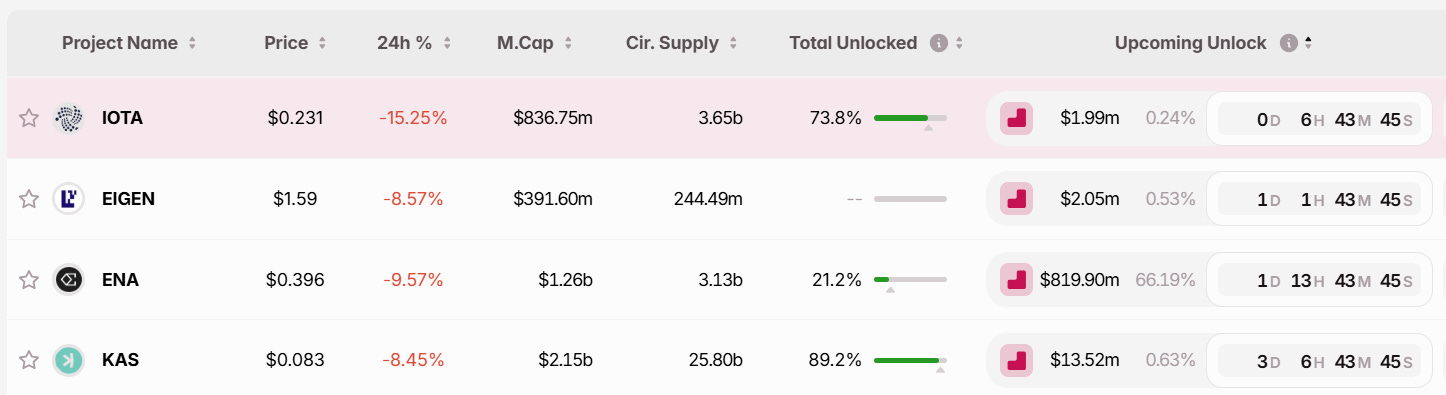
Task: Add EIGEN to favorites with star
Action: click(29, 199)
